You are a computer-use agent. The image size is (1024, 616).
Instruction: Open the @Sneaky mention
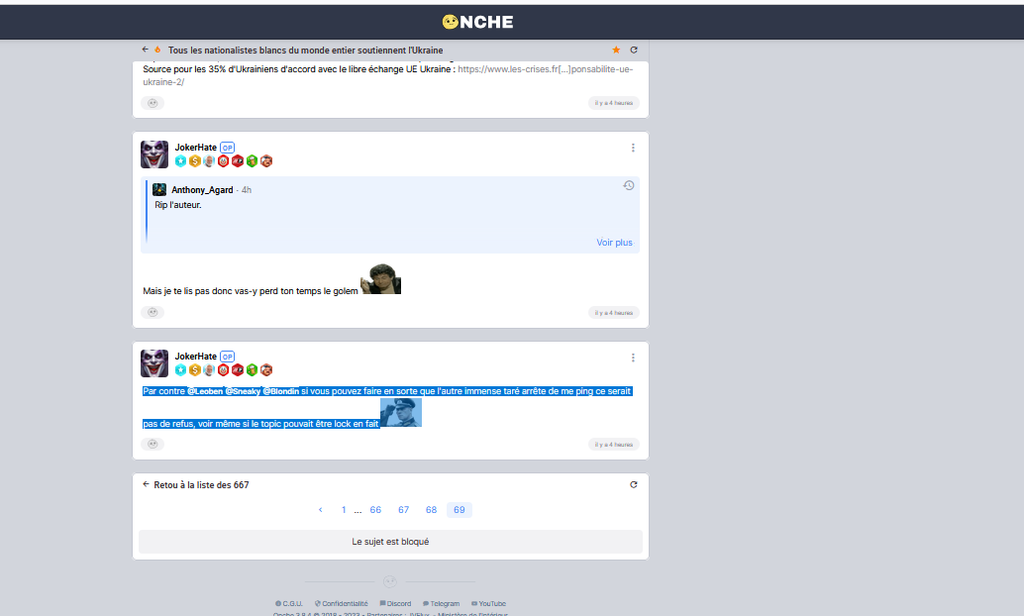click(x=243, y=391)
